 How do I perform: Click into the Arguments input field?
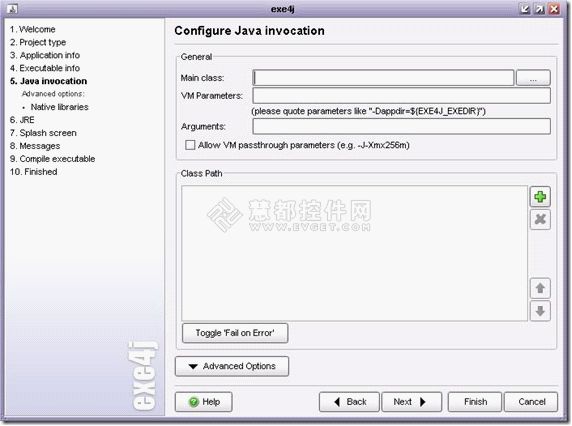pyautogui.click(x=401, y=127)
